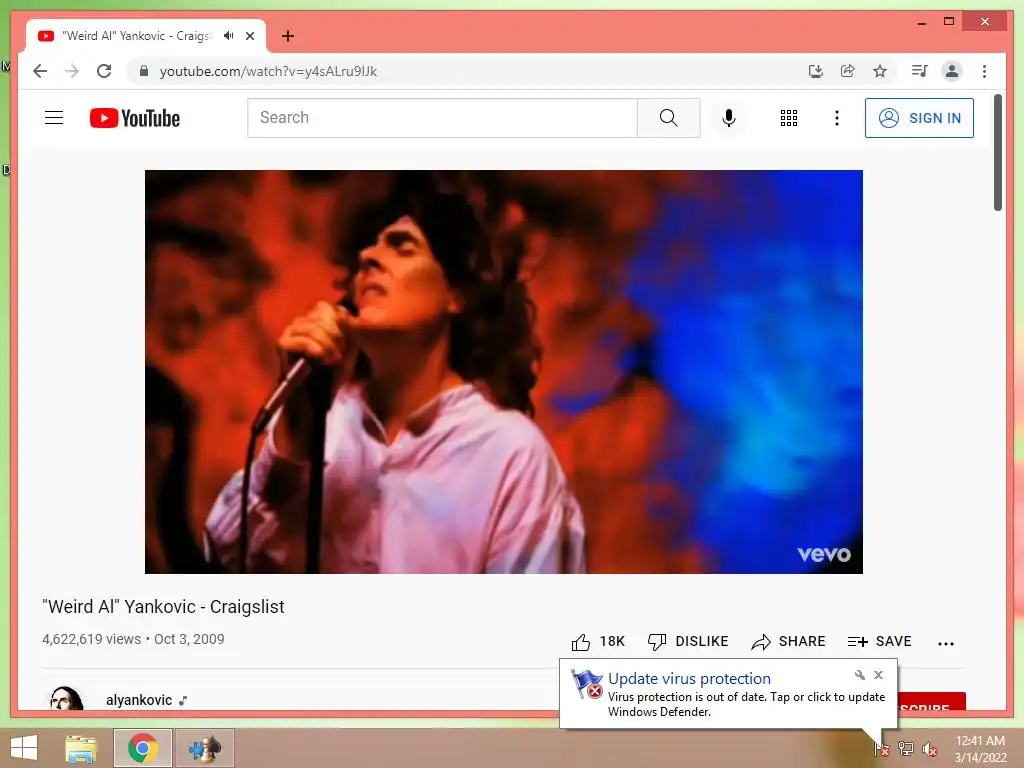The width and height of the screenshot is (1024, 768).
Task: Reload the YouTube page
Action: [104, 71]
